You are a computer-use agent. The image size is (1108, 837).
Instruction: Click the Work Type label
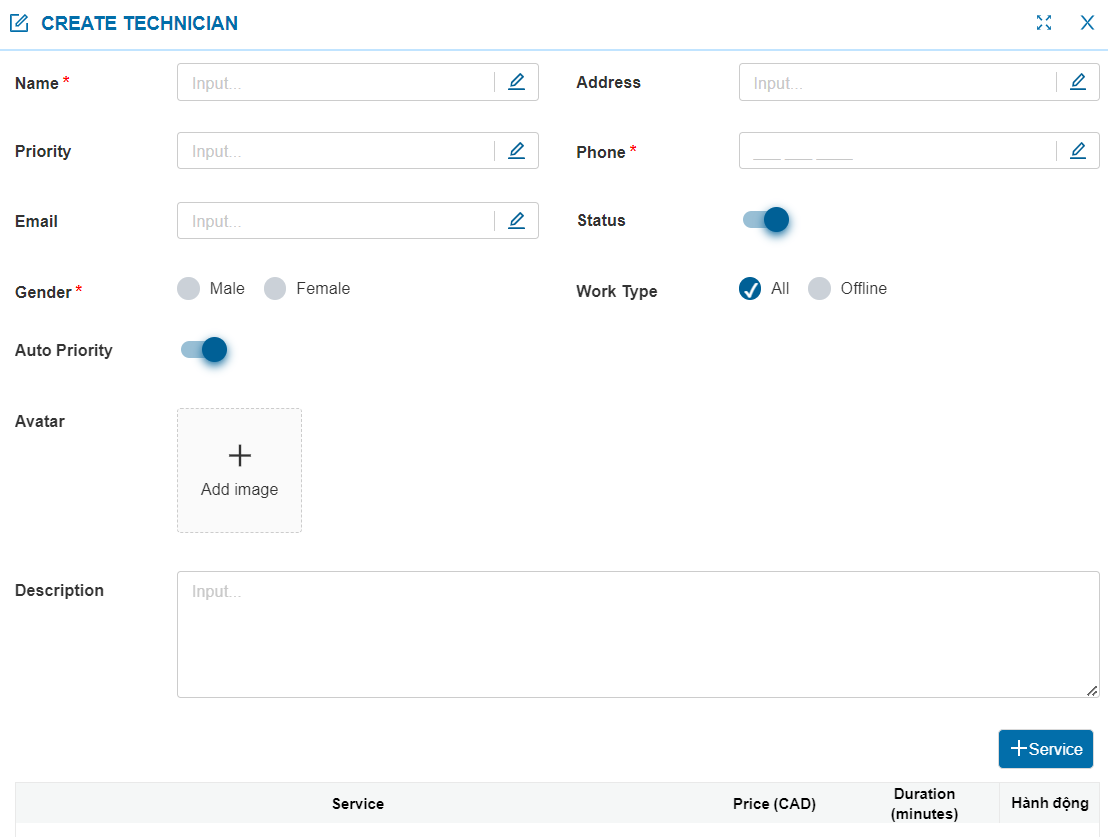(x=616, y=291)
